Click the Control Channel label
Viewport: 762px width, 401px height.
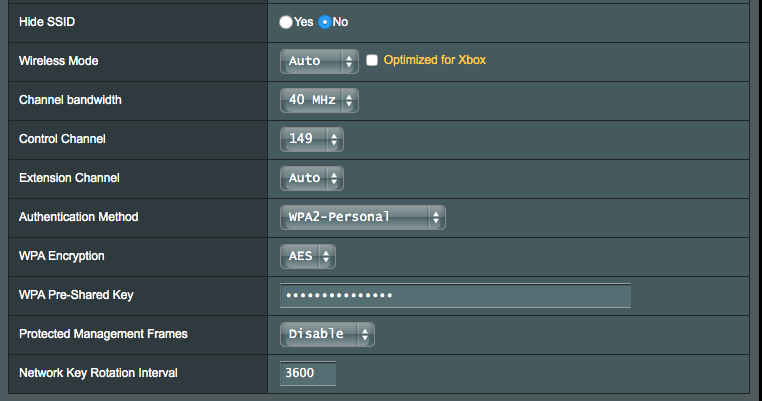click(x=62, y=139)
